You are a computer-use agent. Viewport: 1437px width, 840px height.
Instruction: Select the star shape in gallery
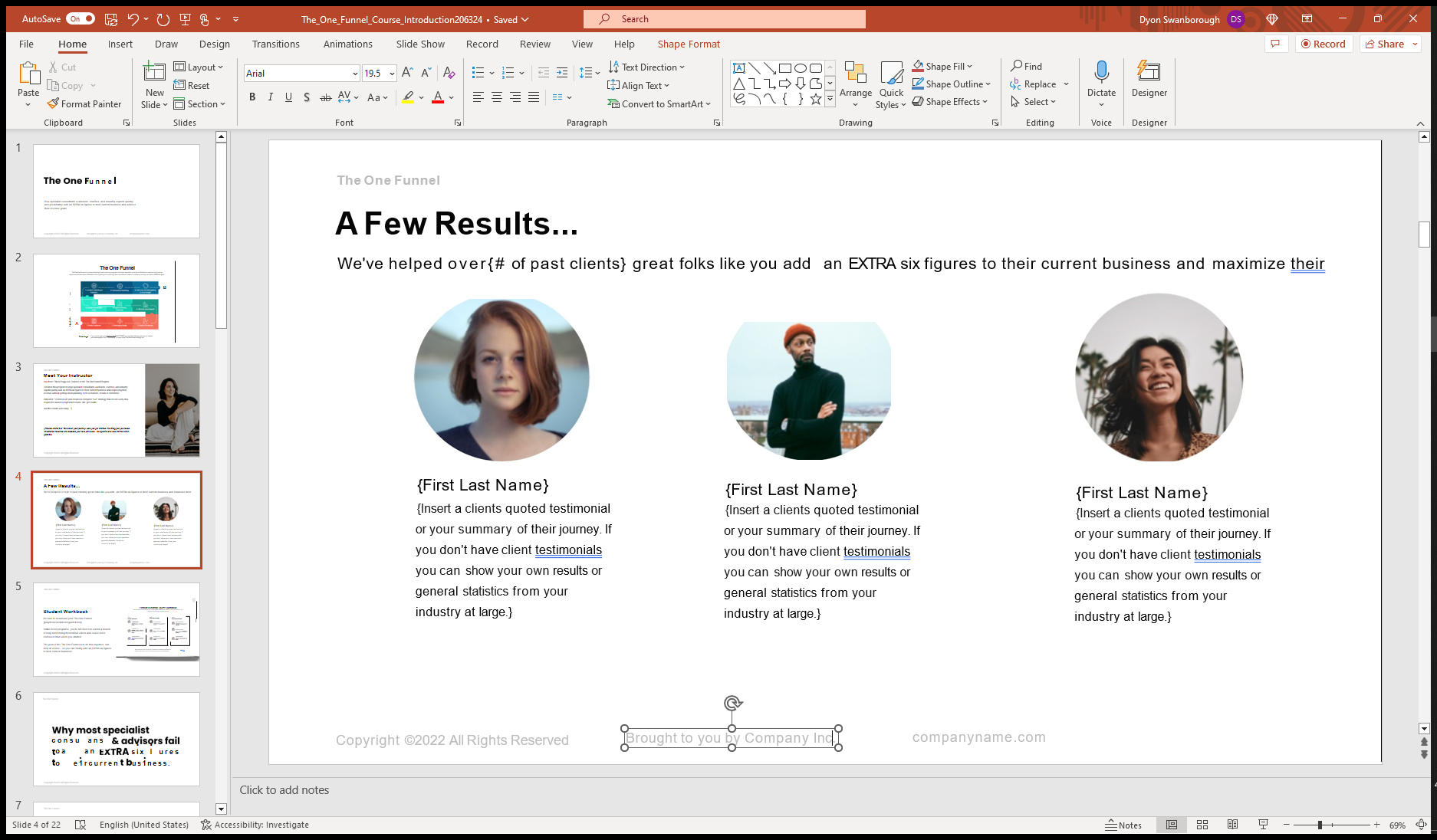click(815, 99)
